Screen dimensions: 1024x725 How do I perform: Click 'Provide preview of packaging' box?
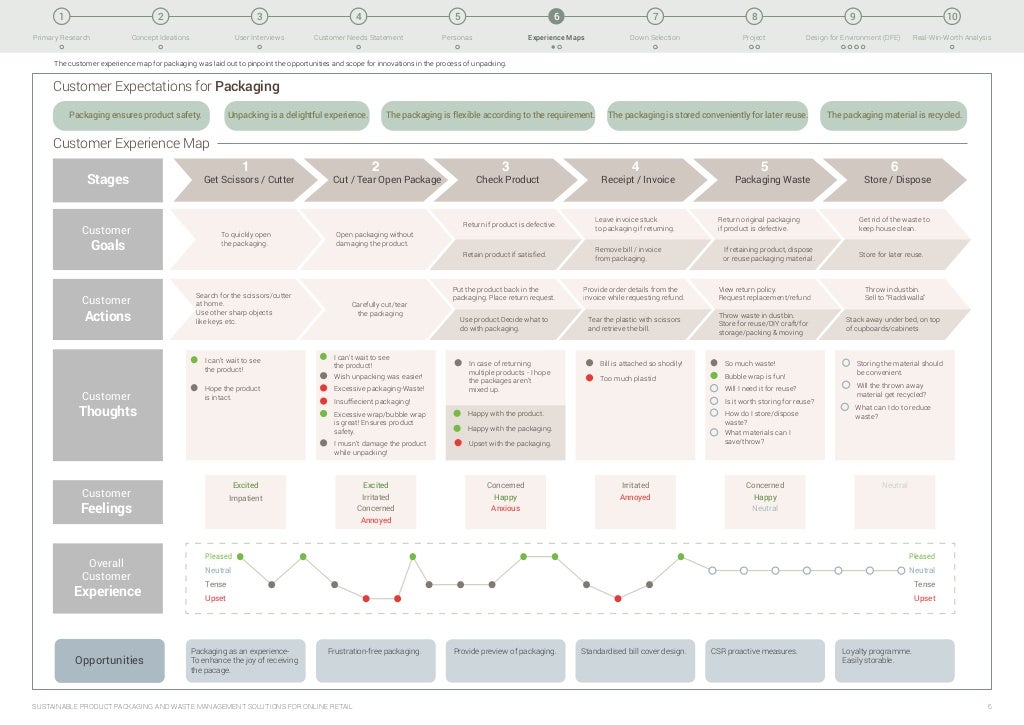[x=505, y=660]
